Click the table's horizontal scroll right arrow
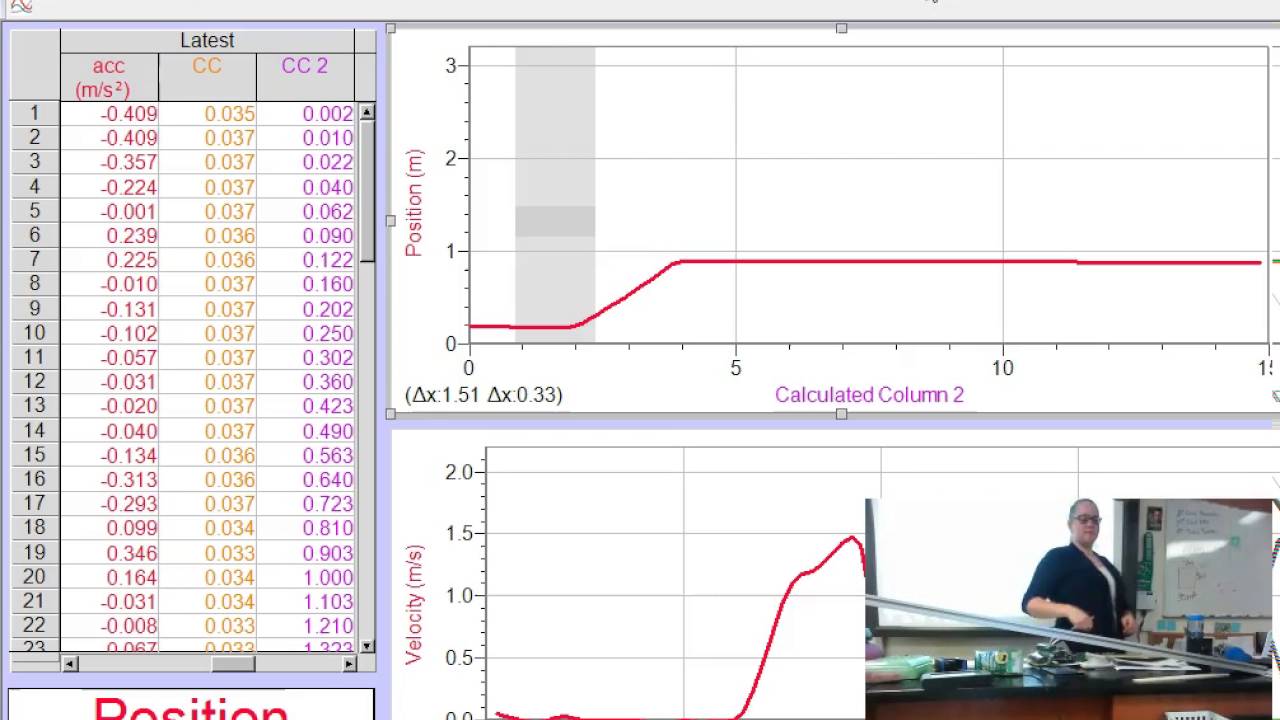The height and width of the screenshot is (720, 1280). tap(349, 664)
